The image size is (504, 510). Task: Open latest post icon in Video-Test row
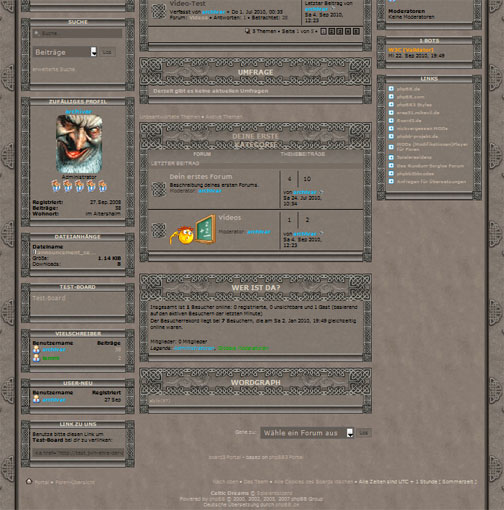[x=332, y=9]
